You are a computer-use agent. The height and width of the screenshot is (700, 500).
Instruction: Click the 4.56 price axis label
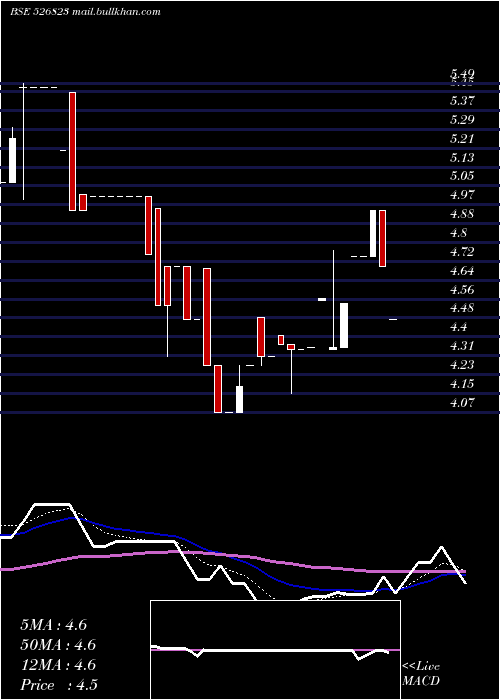click(462, 289)
